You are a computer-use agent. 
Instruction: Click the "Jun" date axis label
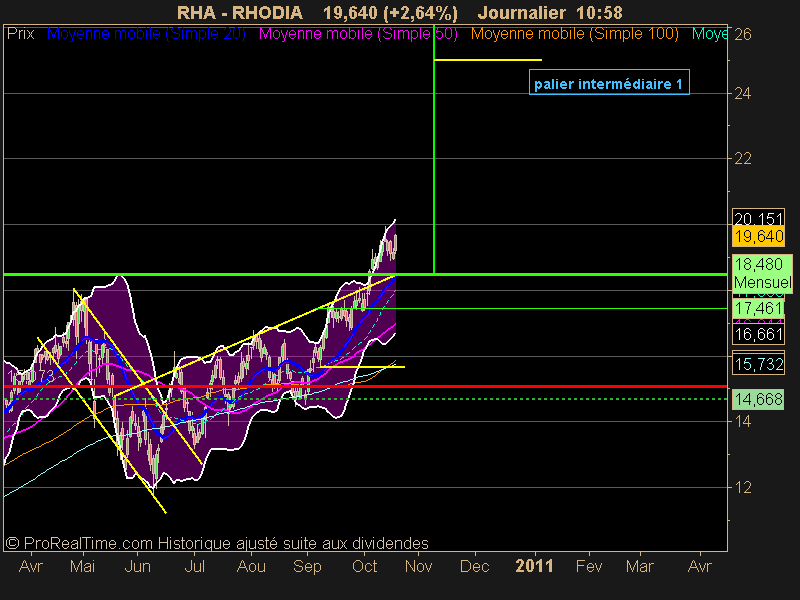pos(138,566)
